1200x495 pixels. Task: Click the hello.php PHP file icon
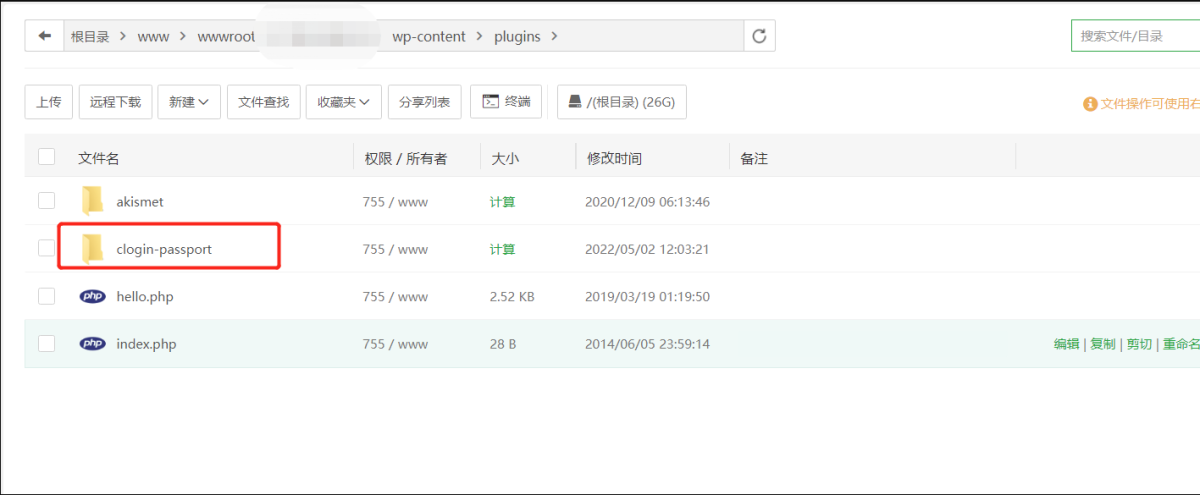pyautogui.click(x=92, y=296)
